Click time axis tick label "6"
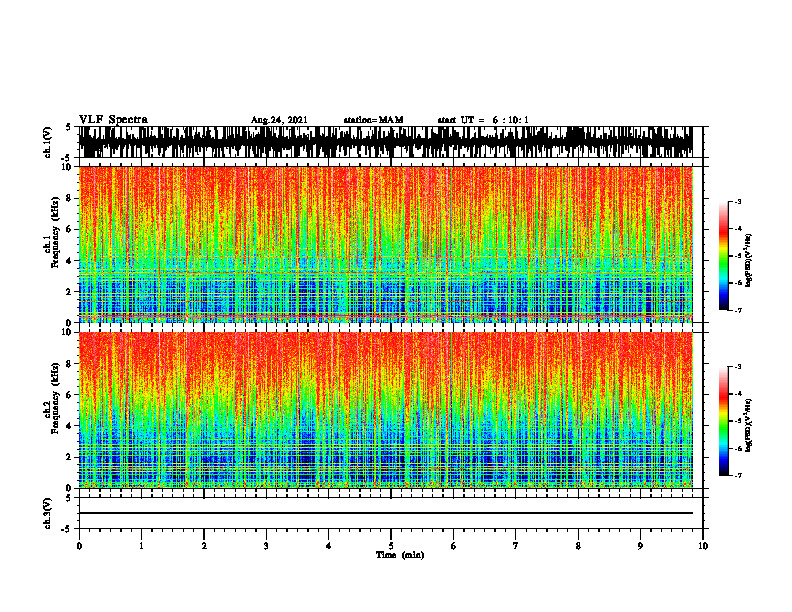792x612 pixels. tap(454, 546)
